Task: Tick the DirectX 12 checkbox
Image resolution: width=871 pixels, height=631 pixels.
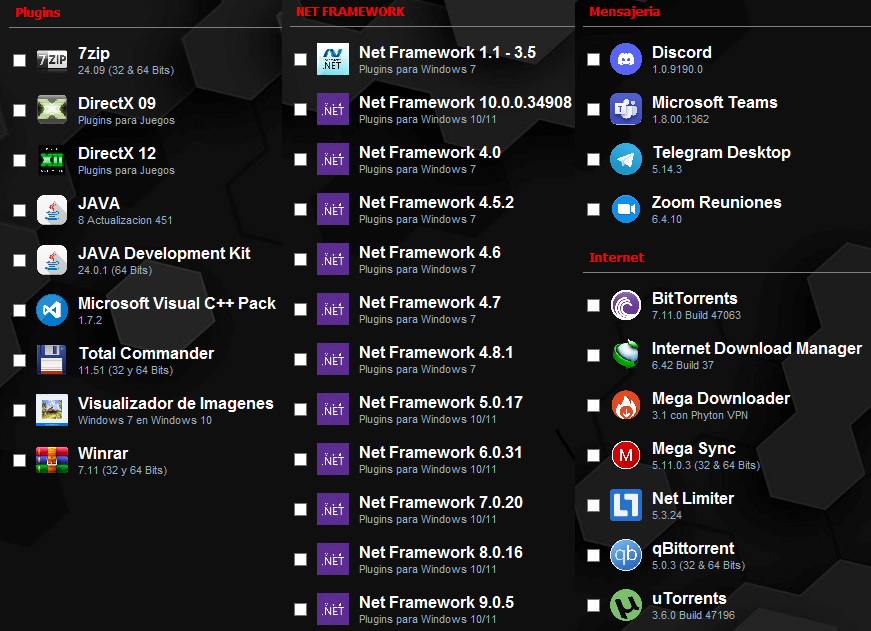Action: pos(19,160)
